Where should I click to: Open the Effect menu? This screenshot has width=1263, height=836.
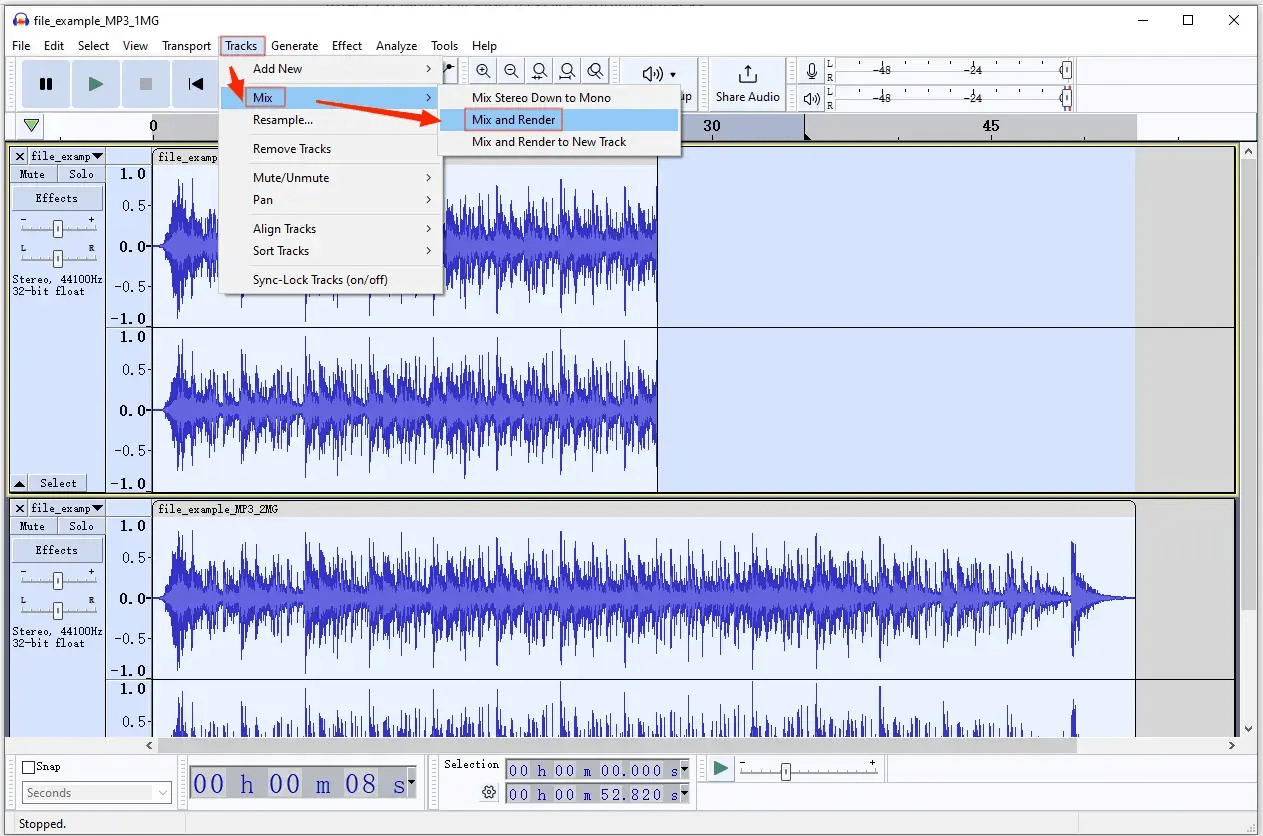point(347,46)
